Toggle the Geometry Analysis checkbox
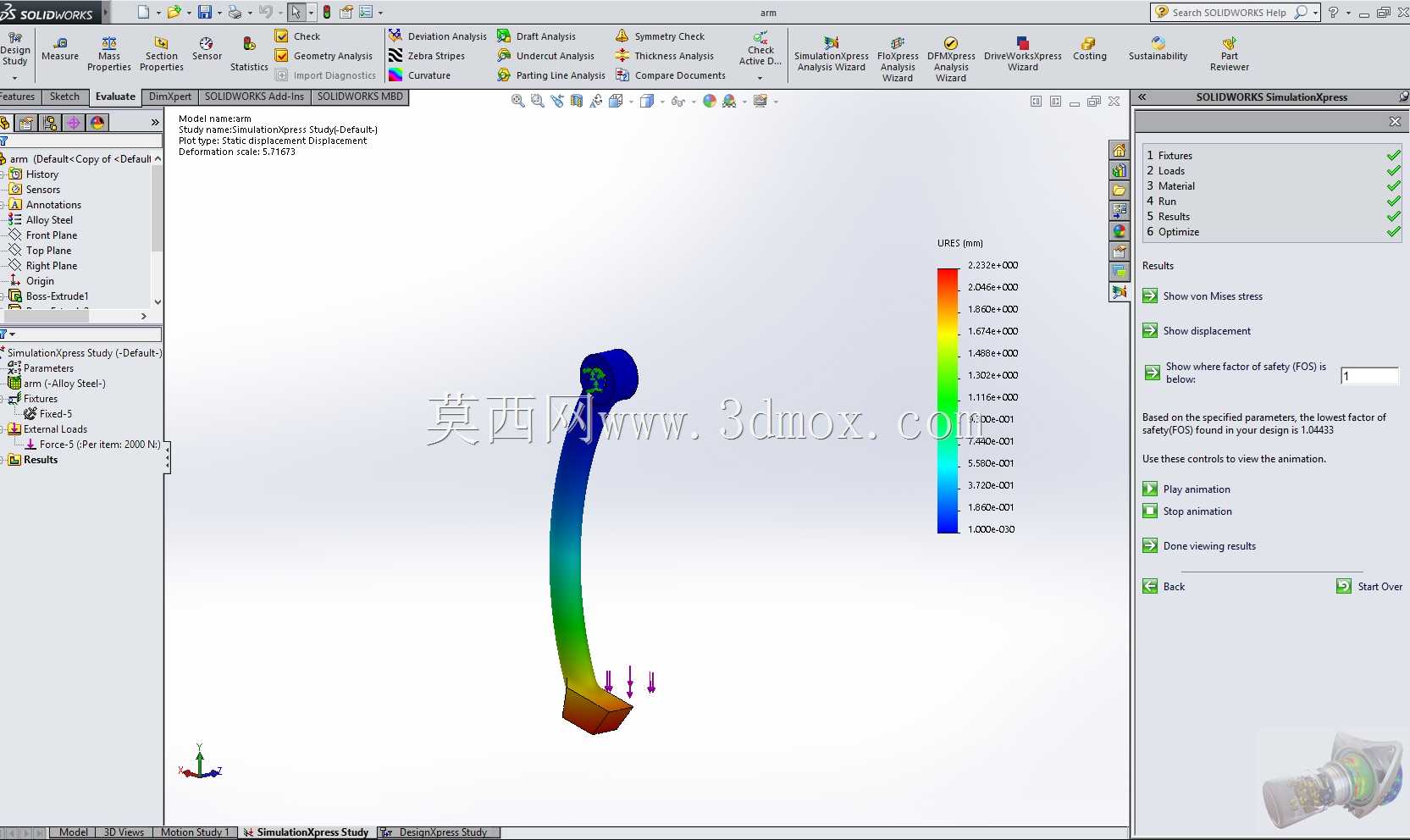 [x=282, y=56]
